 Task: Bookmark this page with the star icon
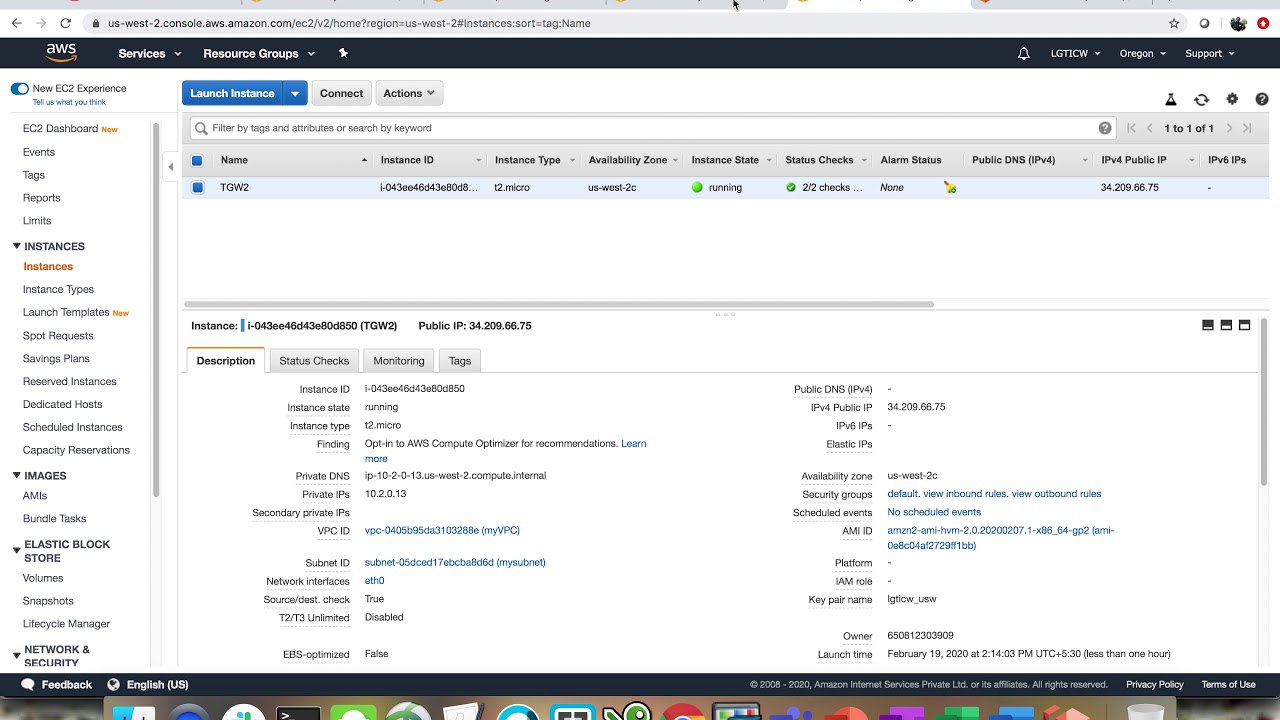coord(1174,23)
